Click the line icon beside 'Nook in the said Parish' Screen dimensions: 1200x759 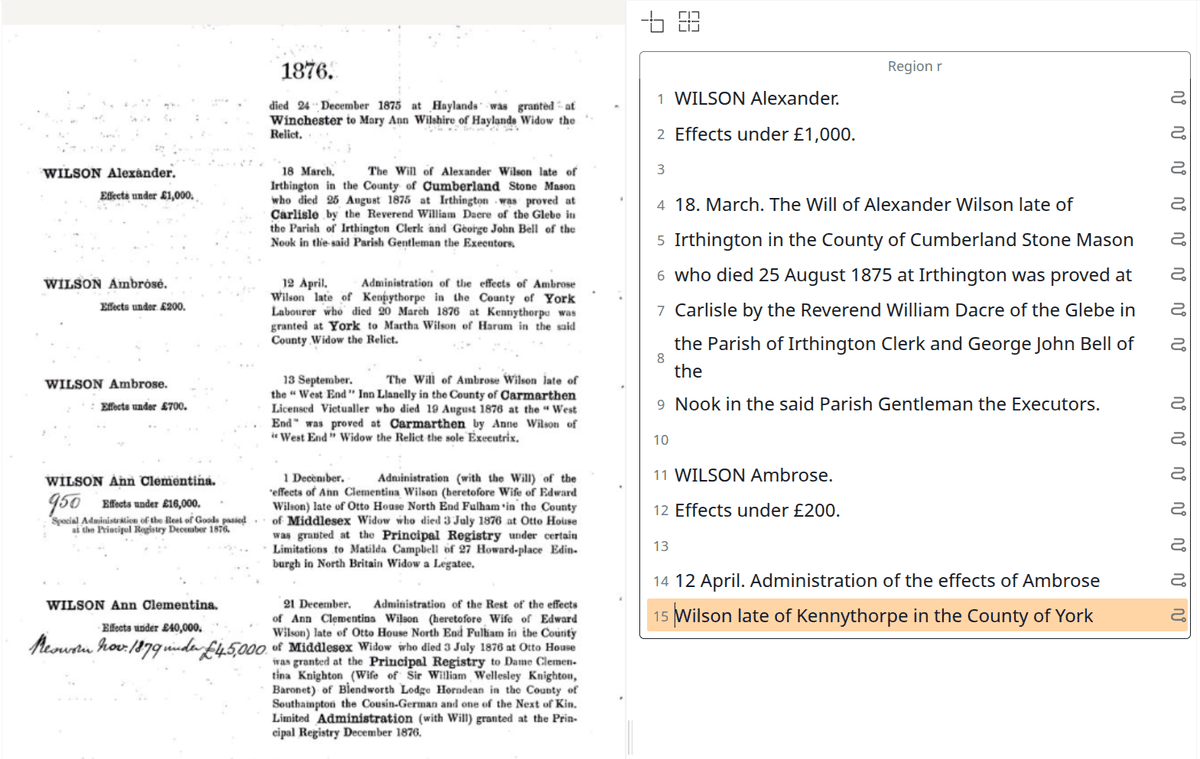click(x=1178, y=404)
